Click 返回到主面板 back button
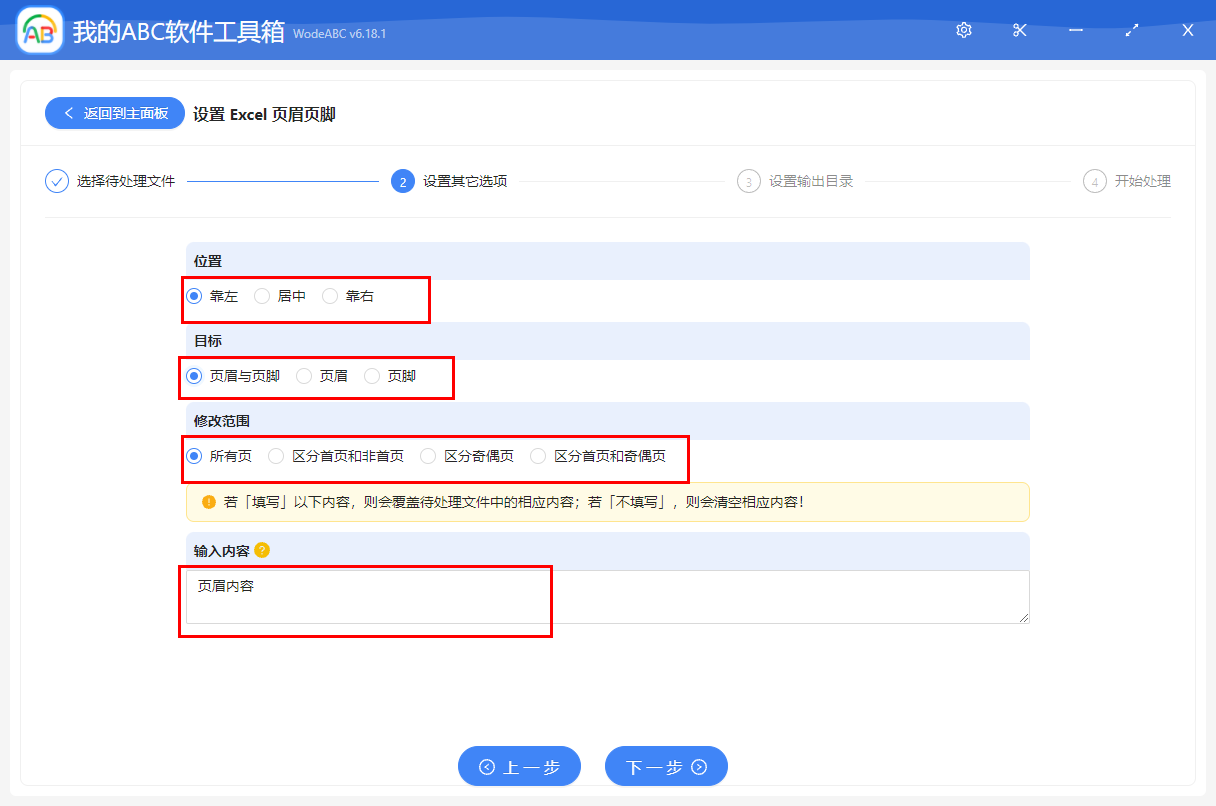The image size is (1216, 806). pos(115,113)
